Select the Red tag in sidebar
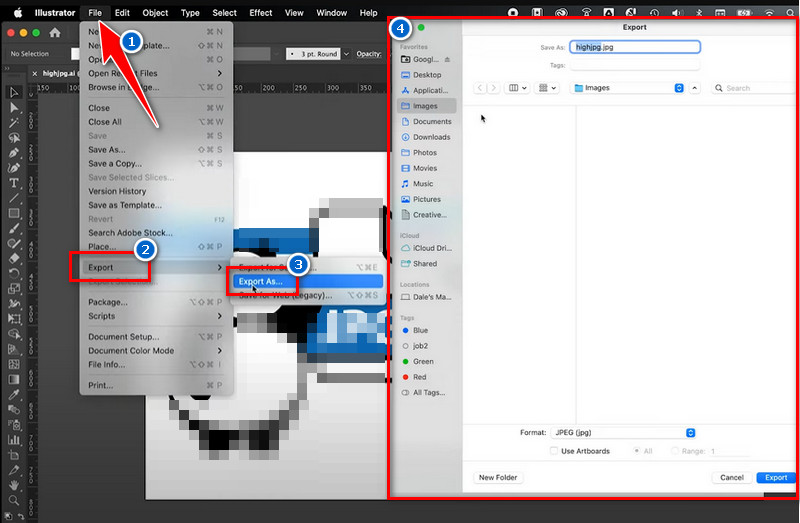 tap(426, 377)
